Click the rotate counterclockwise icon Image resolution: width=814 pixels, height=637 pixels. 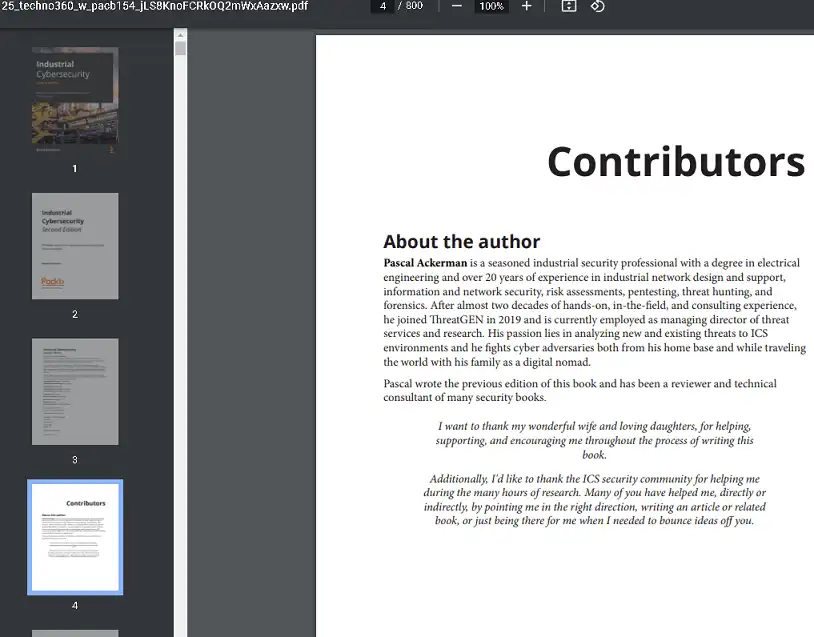(x=597, y=6)
